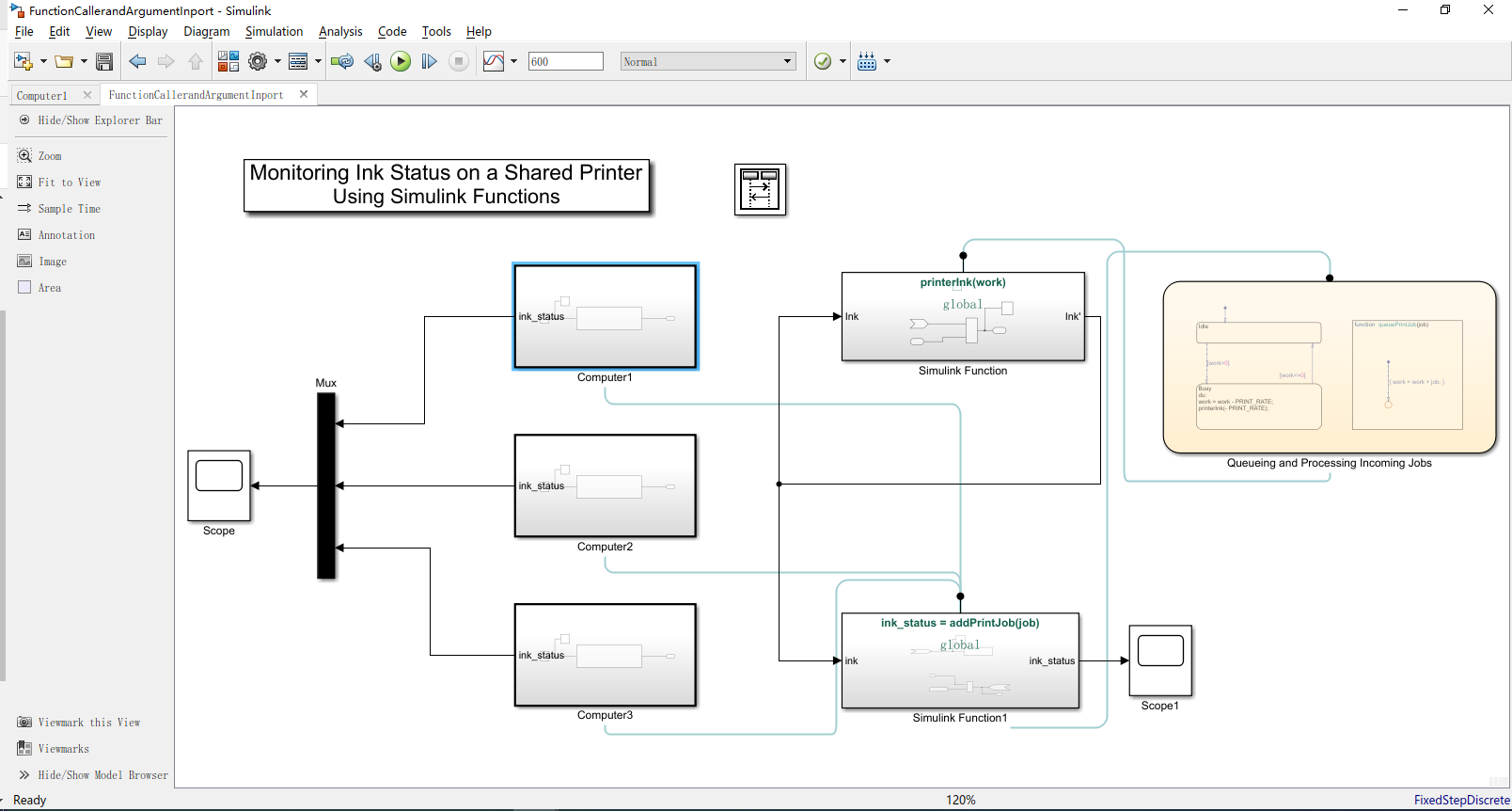Open the Diagram menu
The image size is (1512, 811).
(x=207, y=32)
